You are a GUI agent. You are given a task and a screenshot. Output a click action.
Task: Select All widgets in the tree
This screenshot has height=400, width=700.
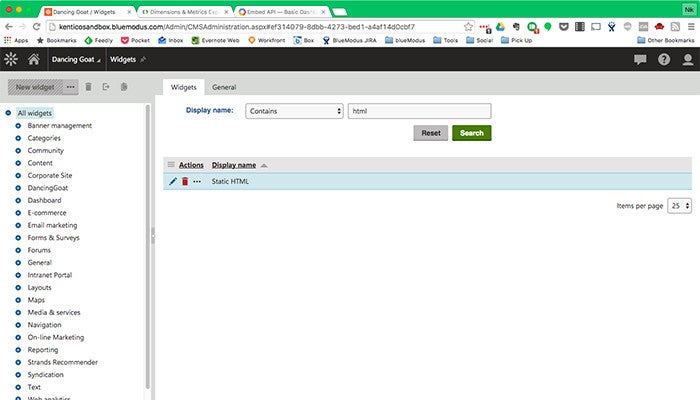[35, 113]
